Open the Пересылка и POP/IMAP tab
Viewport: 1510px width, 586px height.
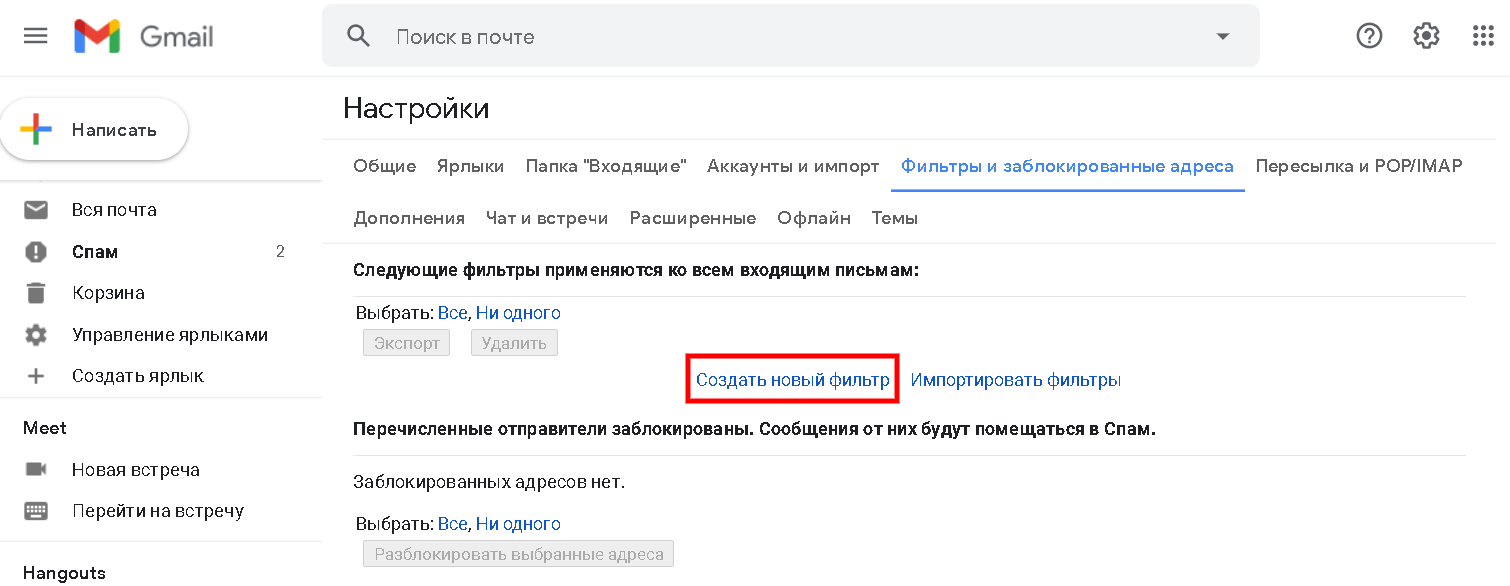point(1358,166)
